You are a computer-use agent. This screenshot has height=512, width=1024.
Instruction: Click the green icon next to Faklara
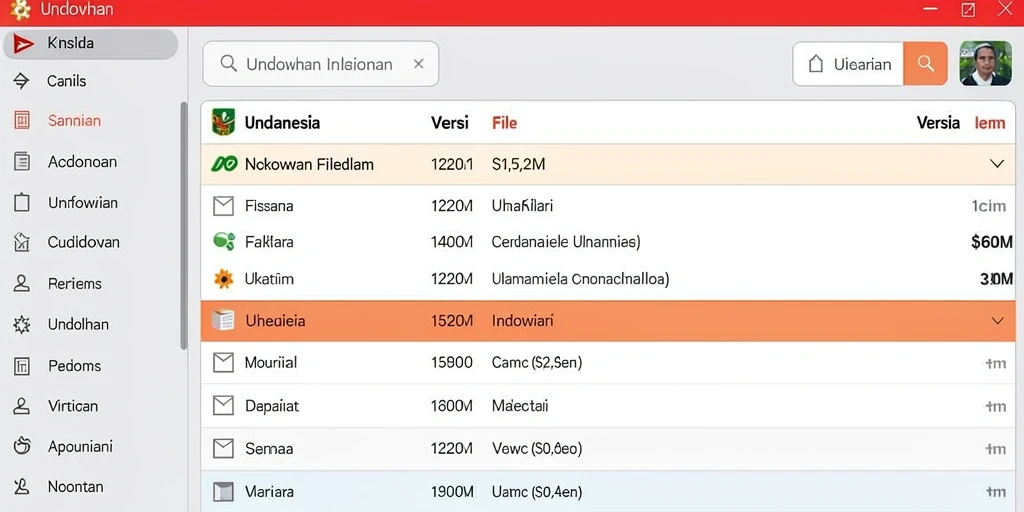224,242
